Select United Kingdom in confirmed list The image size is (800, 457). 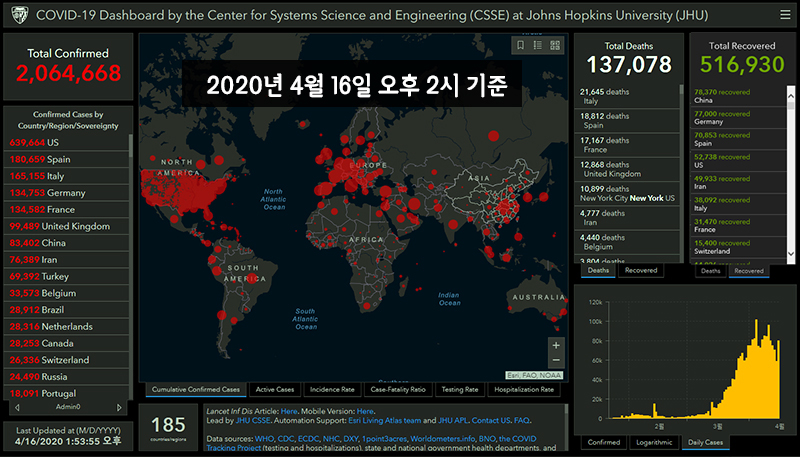[x=66, y=226]
